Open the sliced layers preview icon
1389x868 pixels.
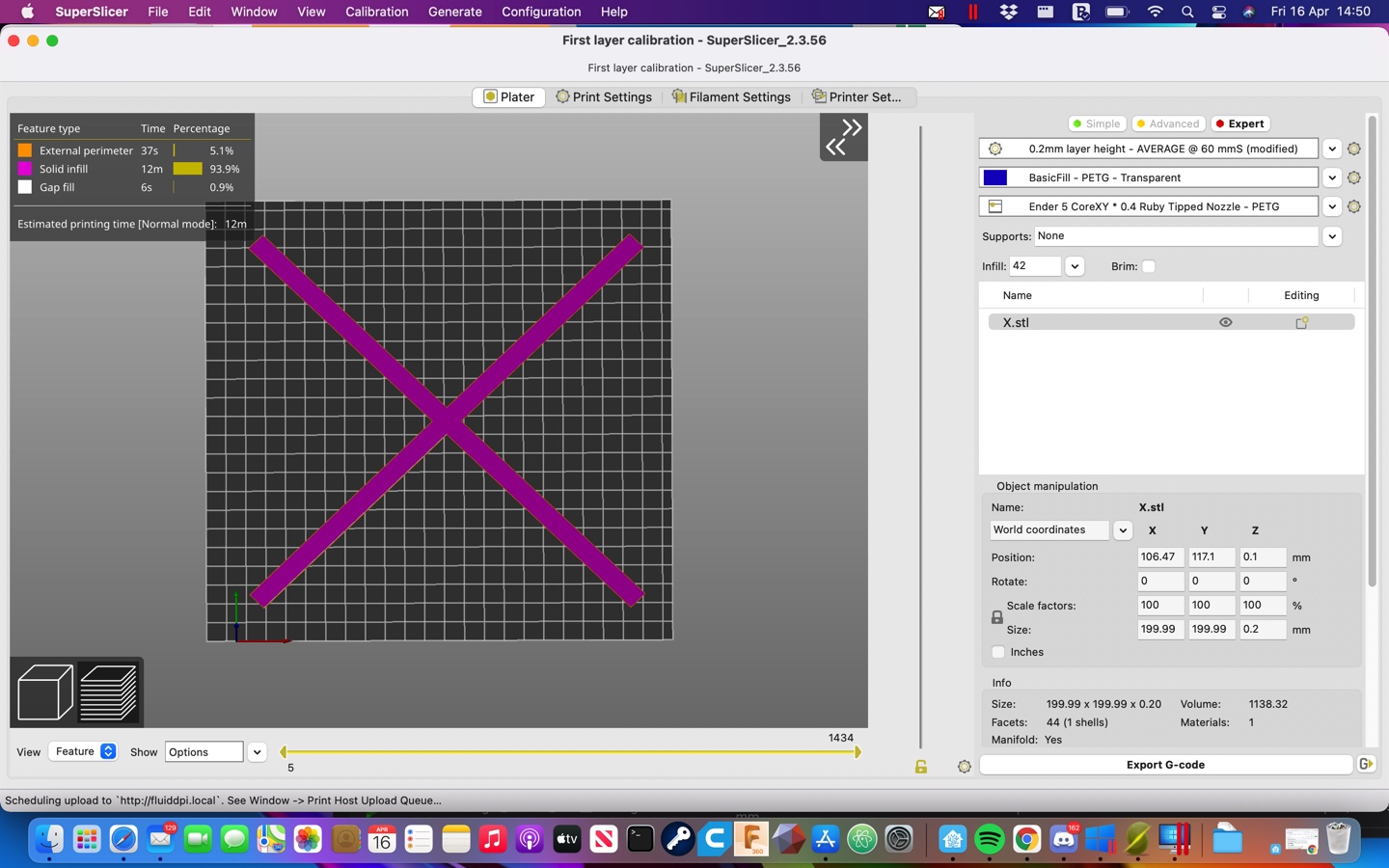pos(109,691)
